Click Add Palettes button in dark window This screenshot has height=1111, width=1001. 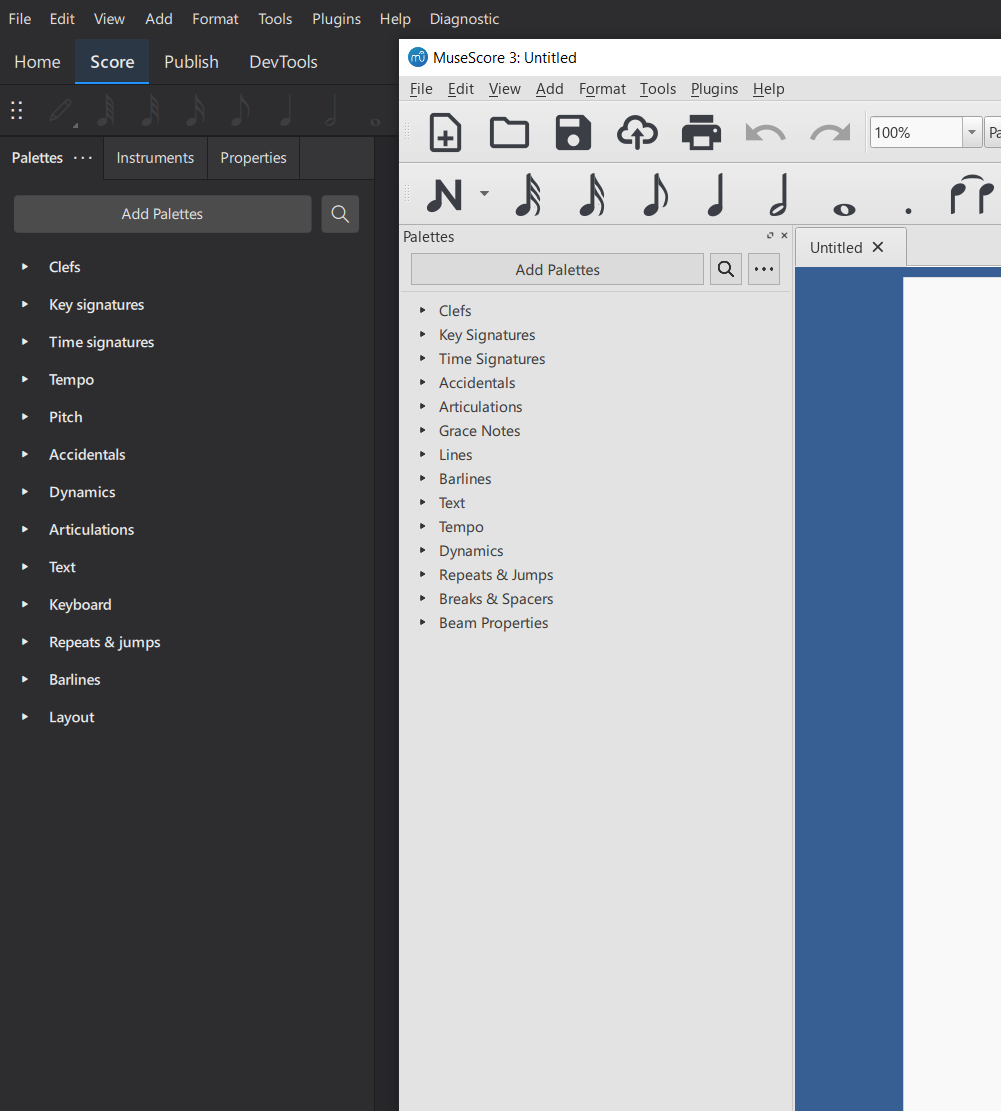coord(162,214)
